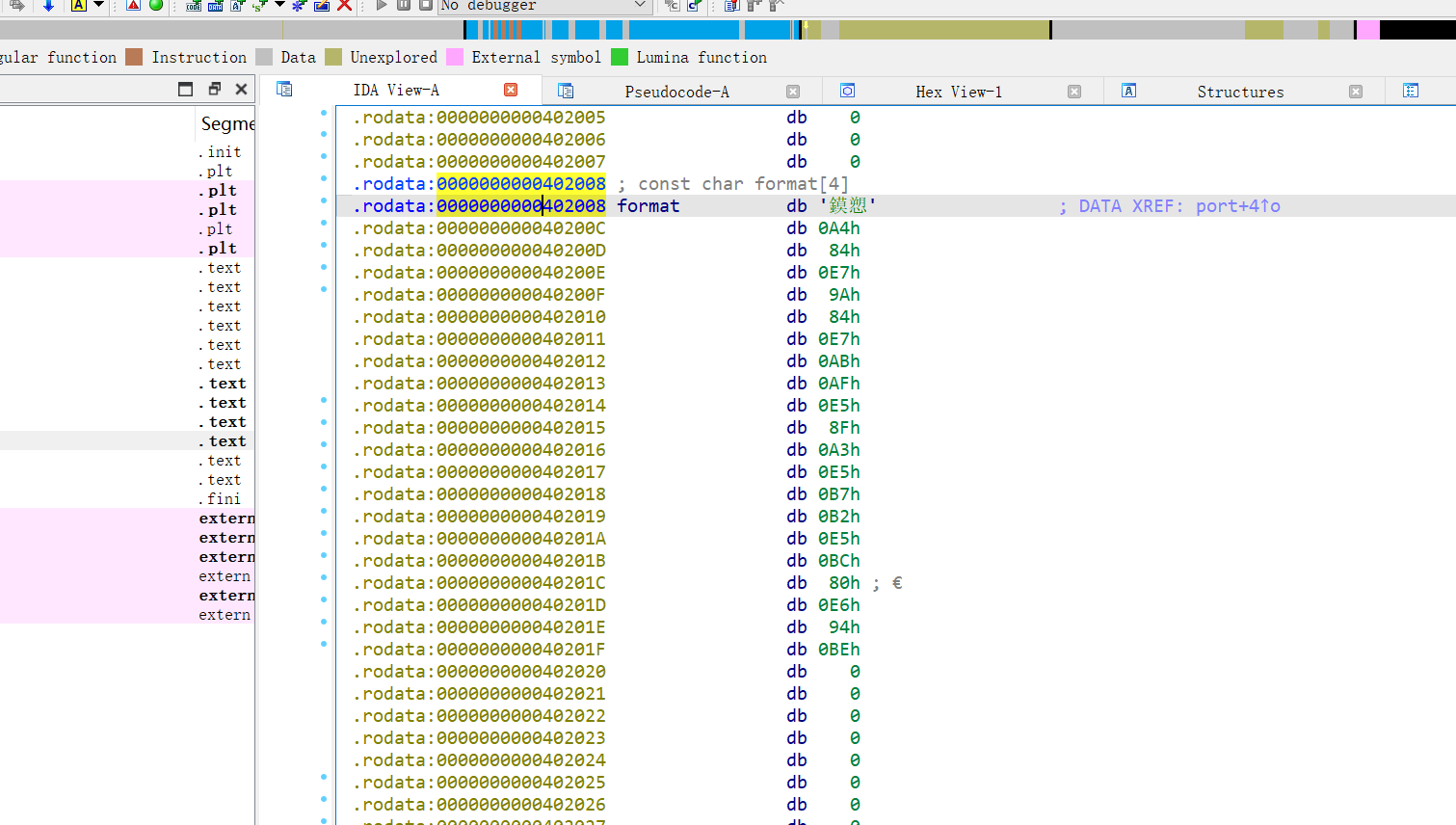
Task: Close the left functions panel
Action: pos(241,89)
